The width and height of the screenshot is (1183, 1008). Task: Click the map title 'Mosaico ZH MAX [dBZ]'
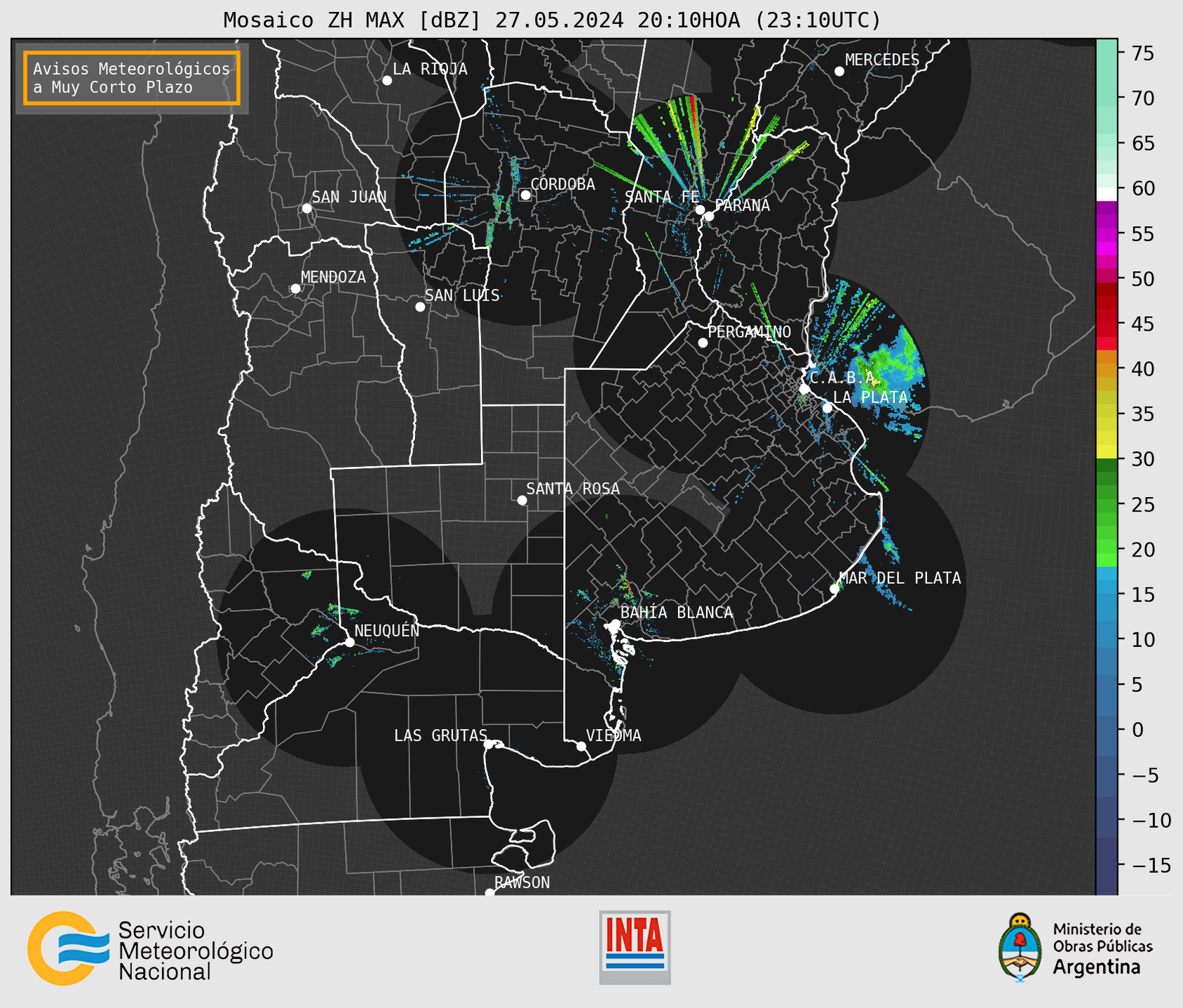(x=353, y=20)
